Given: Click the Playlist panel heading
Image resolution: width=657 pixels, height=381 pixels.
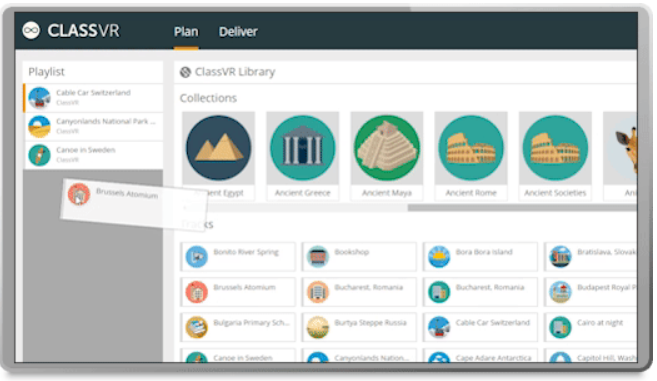Looking at the screenshot, I should tap(47, 72).
